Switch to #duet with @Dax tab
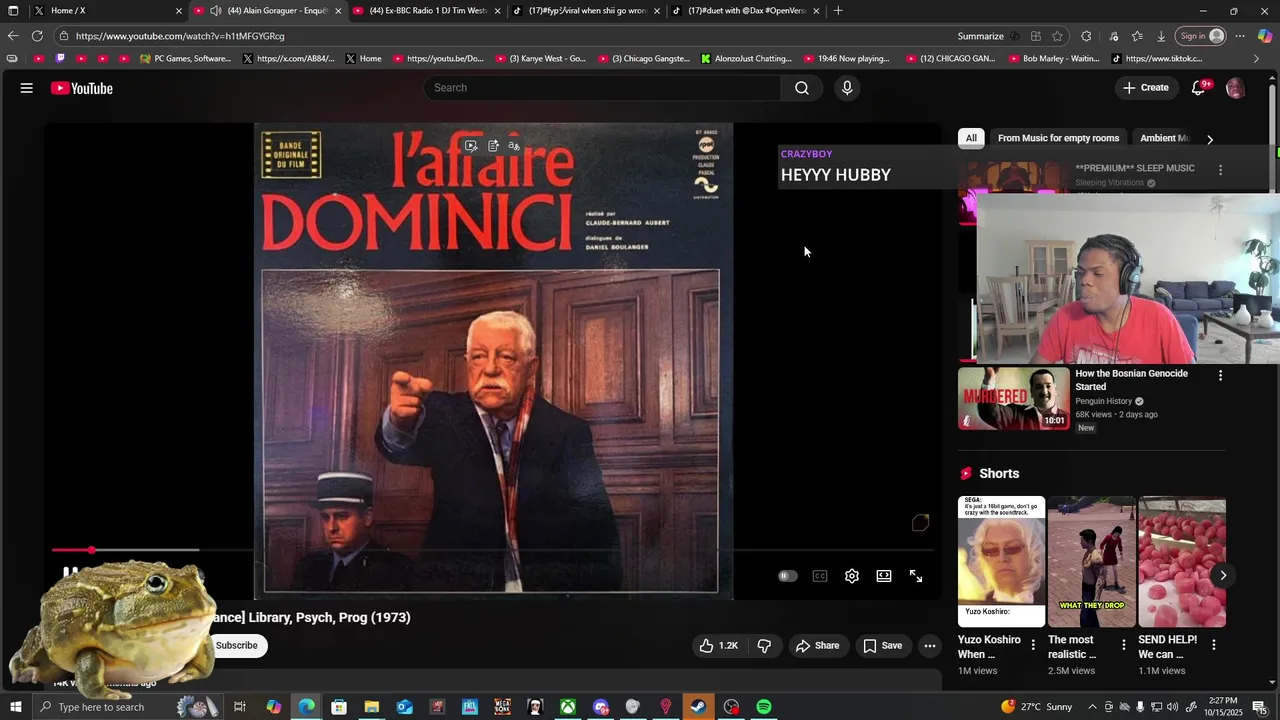The height and width of the screenshot is (720, 1280). [747, 11]
